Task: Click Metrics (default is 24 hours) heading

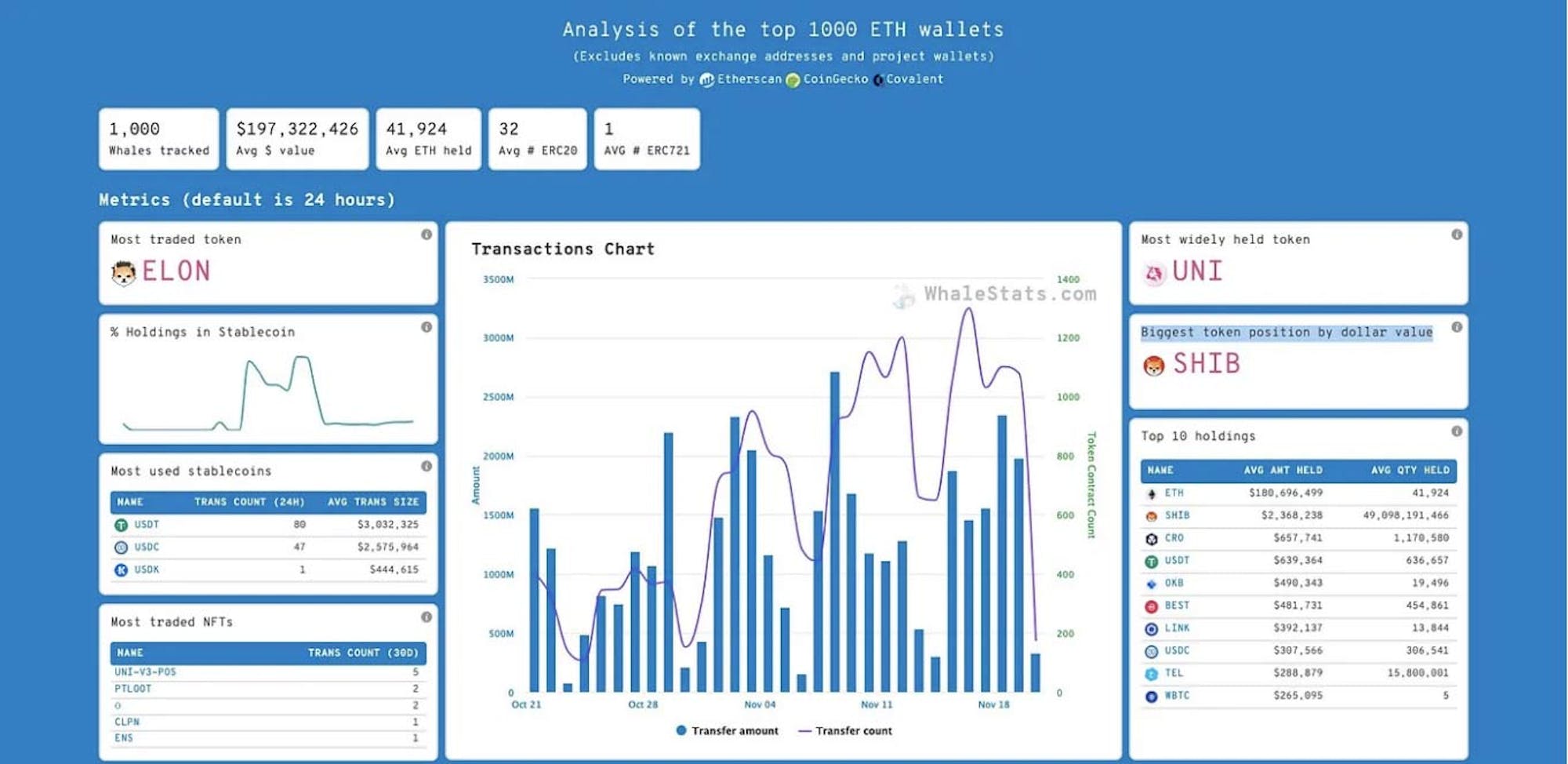Action: click(x=247, y=200)
